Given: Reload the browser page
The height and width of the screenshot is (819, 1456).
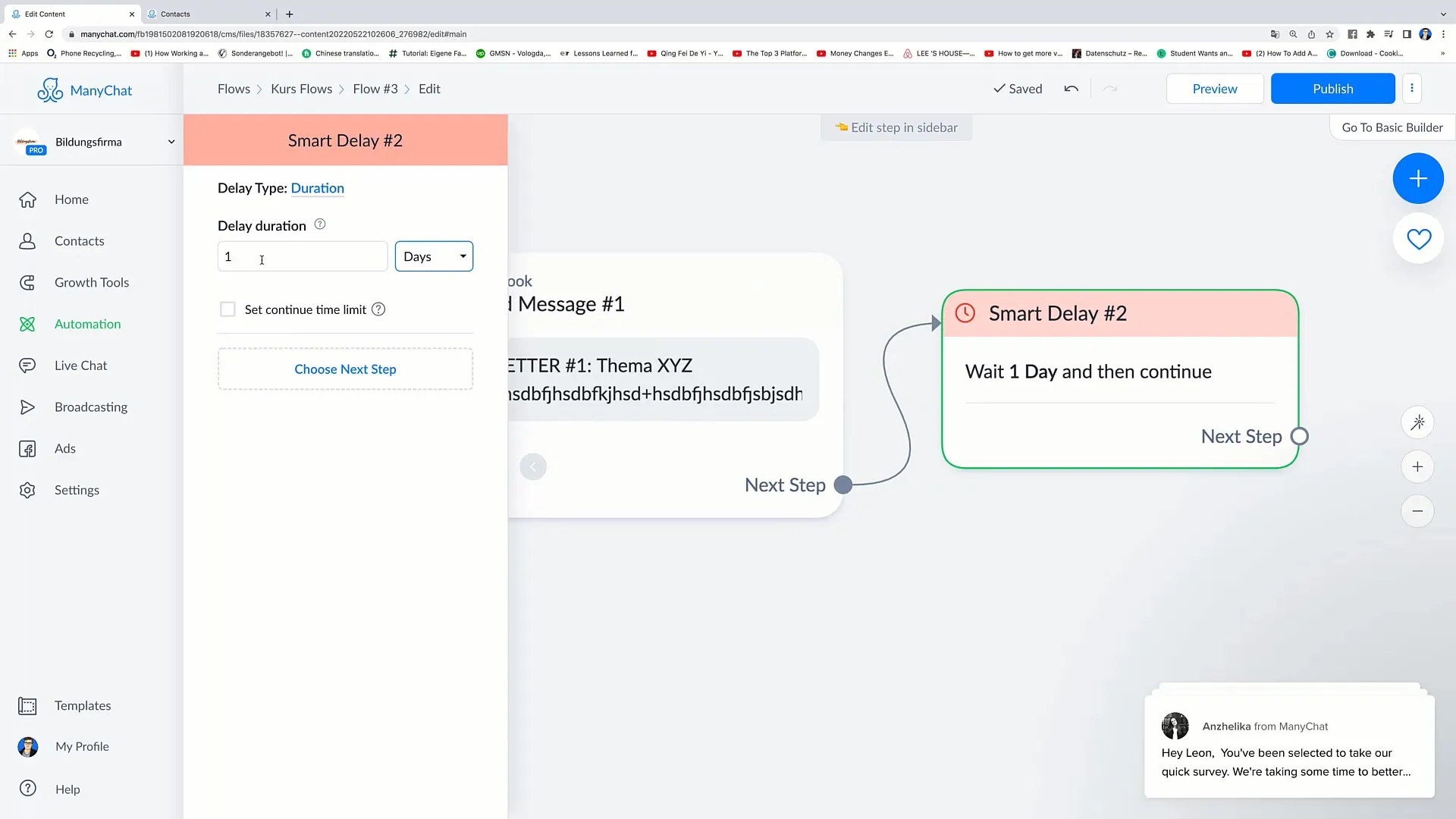Looking at the screenshot, I should point(49,34).
